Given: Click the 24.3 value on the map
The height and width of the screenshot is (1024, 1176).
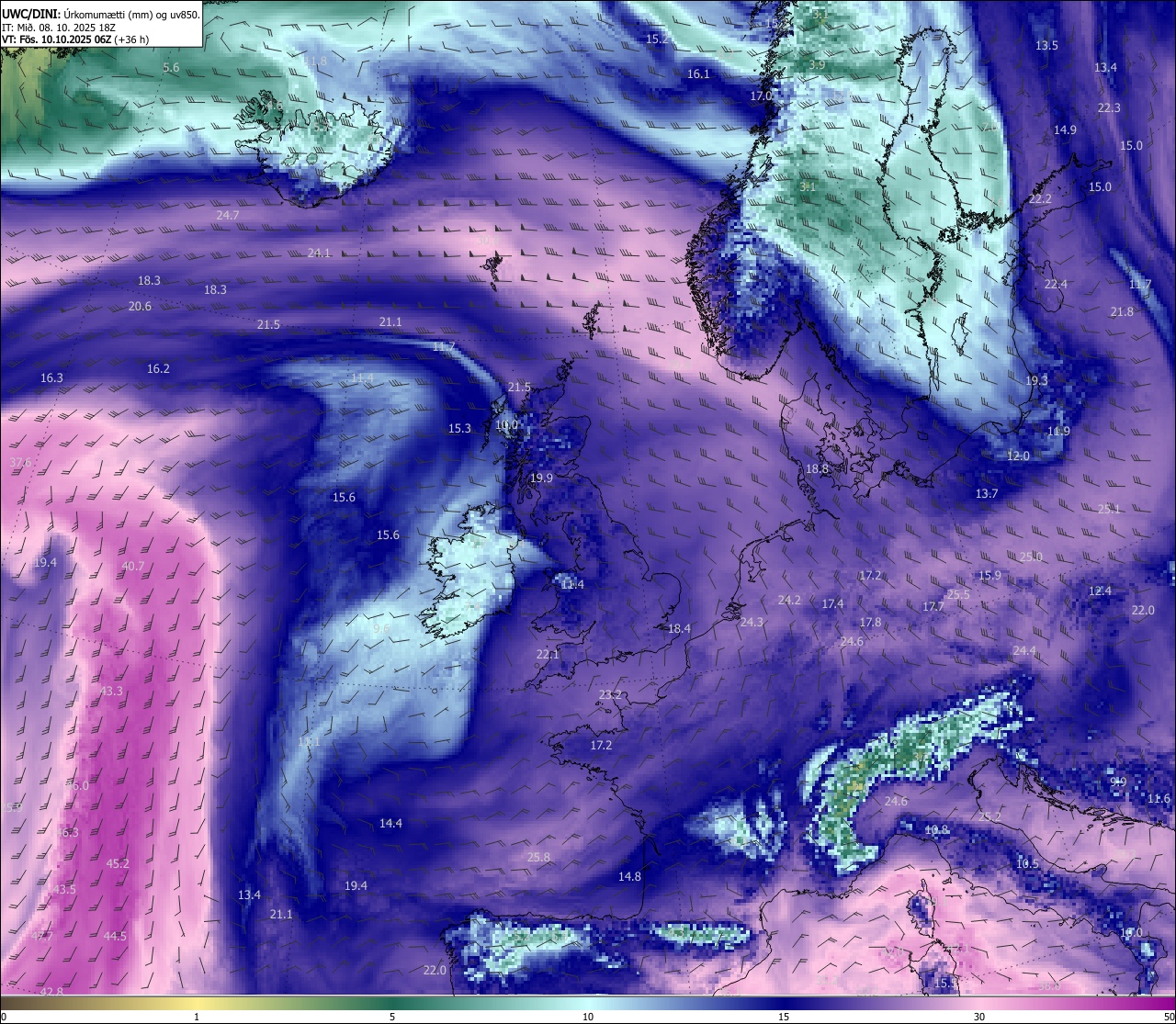Looking at the screenshot, I should (x=752, y=623).
